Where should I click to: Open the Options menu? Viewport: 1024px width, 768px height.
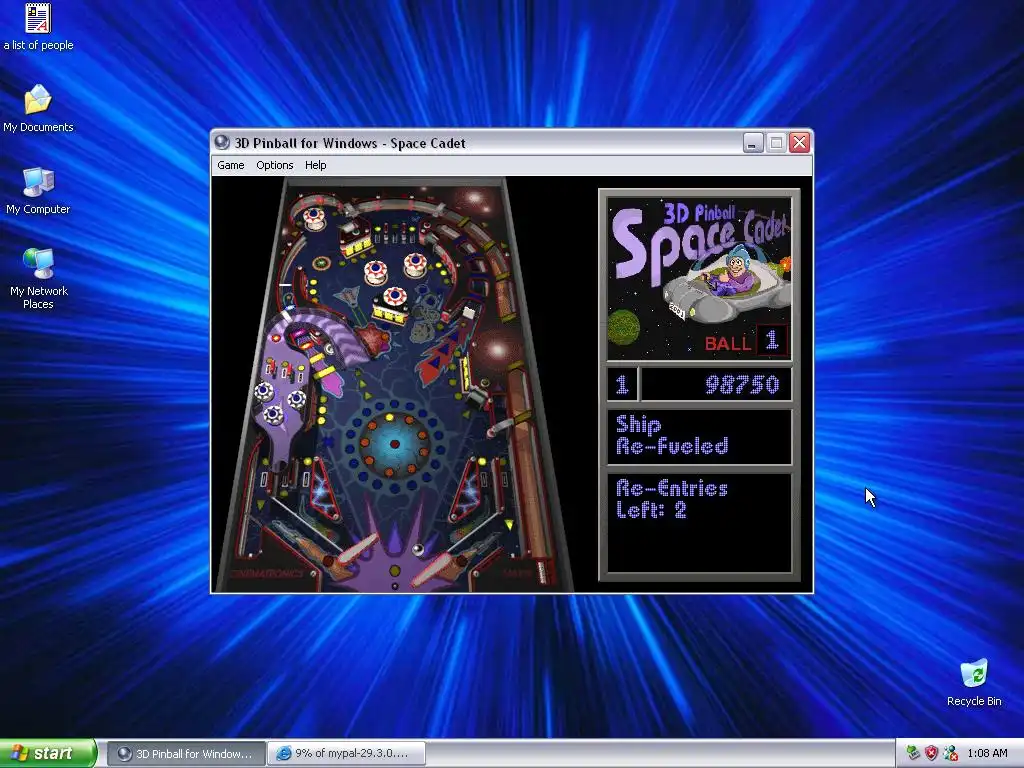tap(274, 165)
